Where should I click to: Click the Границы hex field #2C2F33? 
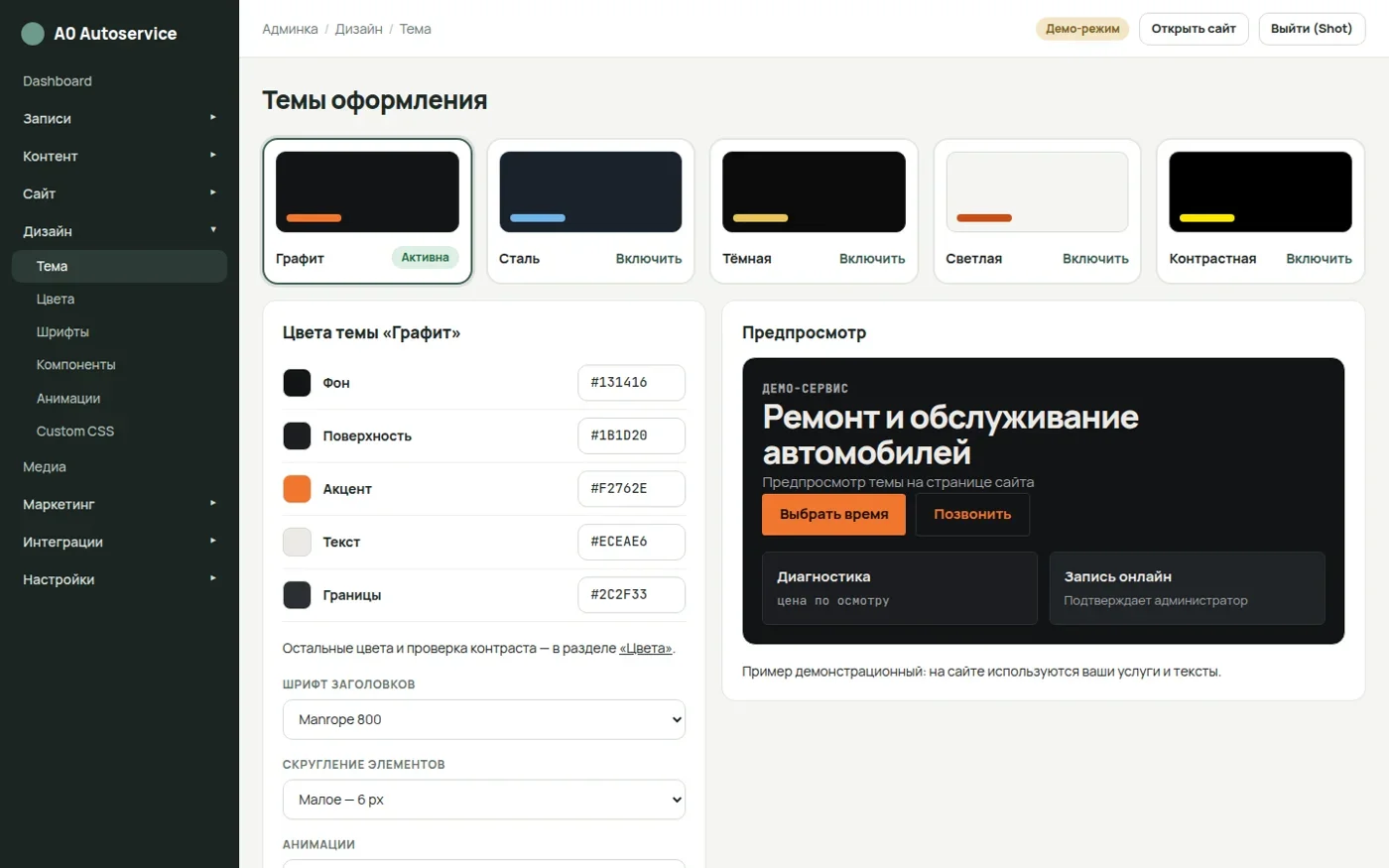coord(631,595)
